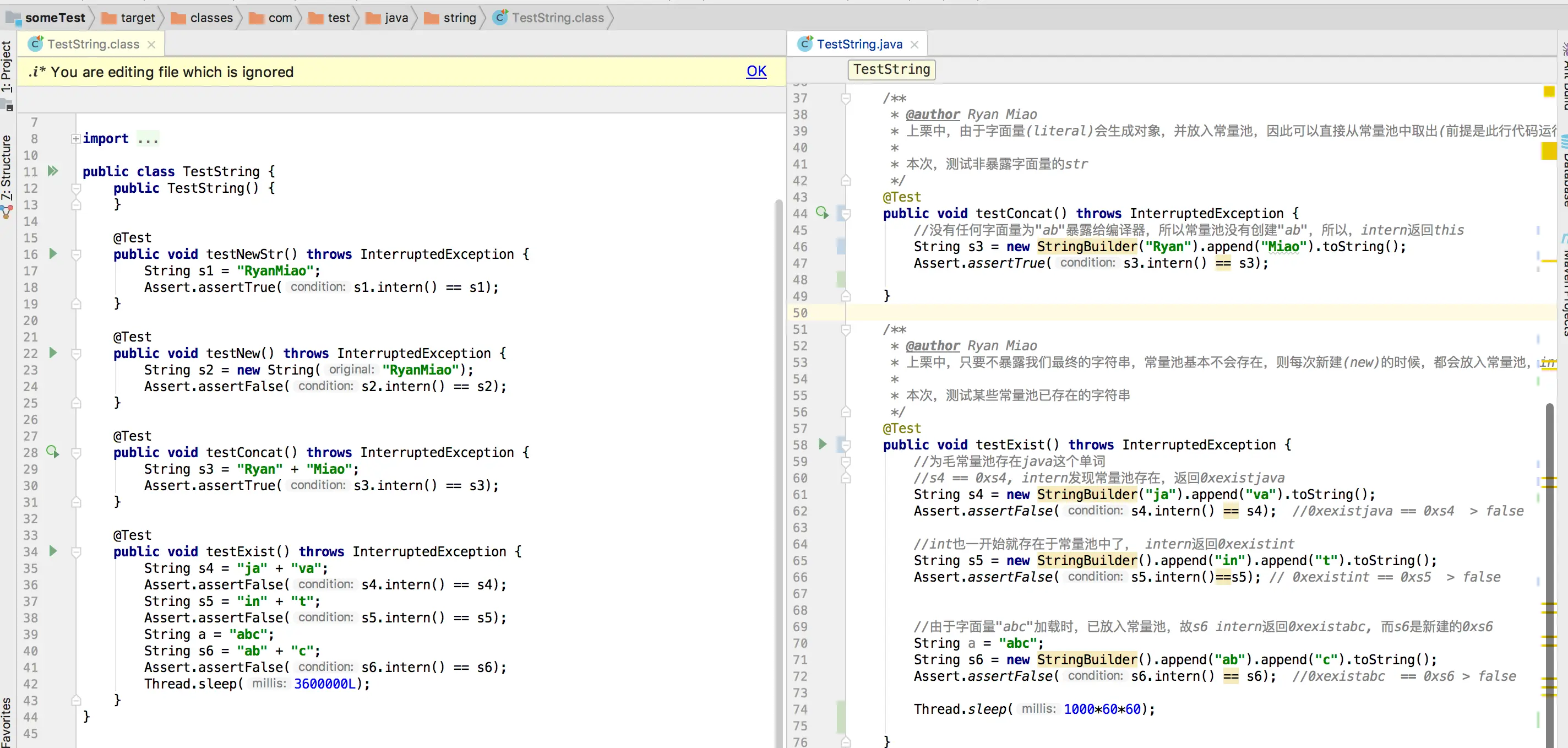Screen dimensions: 1568x748
Task: Open the Structure tool window tab
Action: click(x=7, y=167)
